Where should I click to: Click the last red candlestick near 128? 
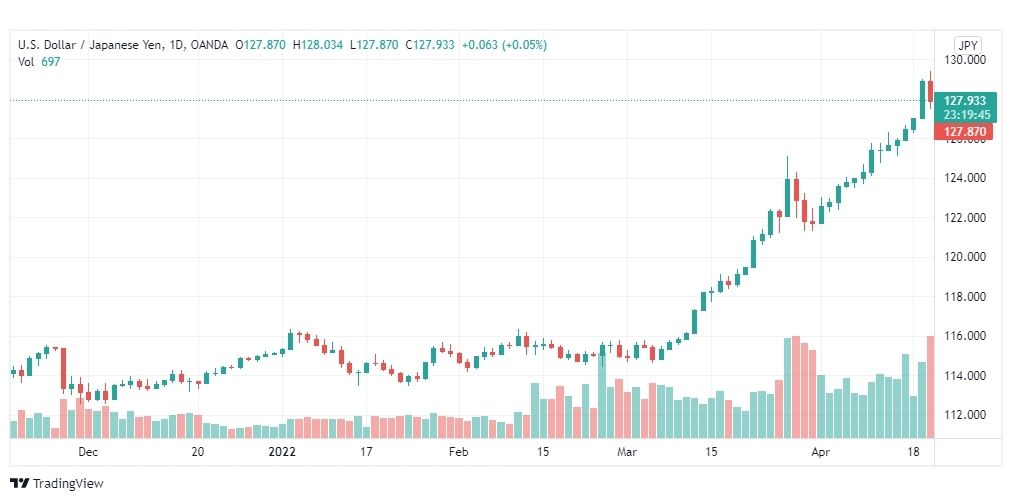pyautogui.click(x=930, y=89)
